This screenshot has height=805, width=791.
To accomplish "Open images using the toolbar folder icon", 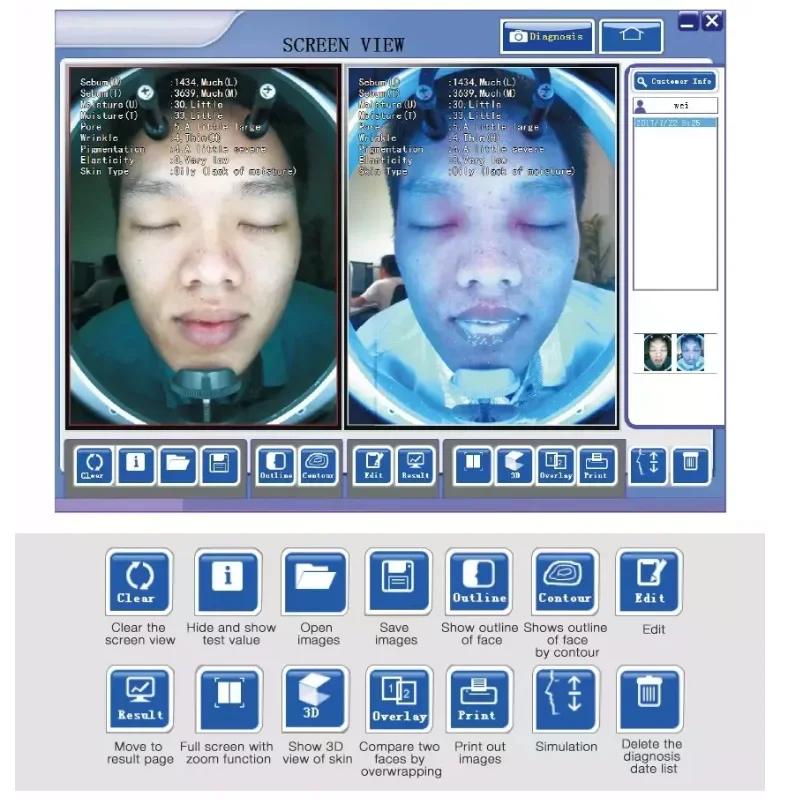I will [x=178, y=466].
